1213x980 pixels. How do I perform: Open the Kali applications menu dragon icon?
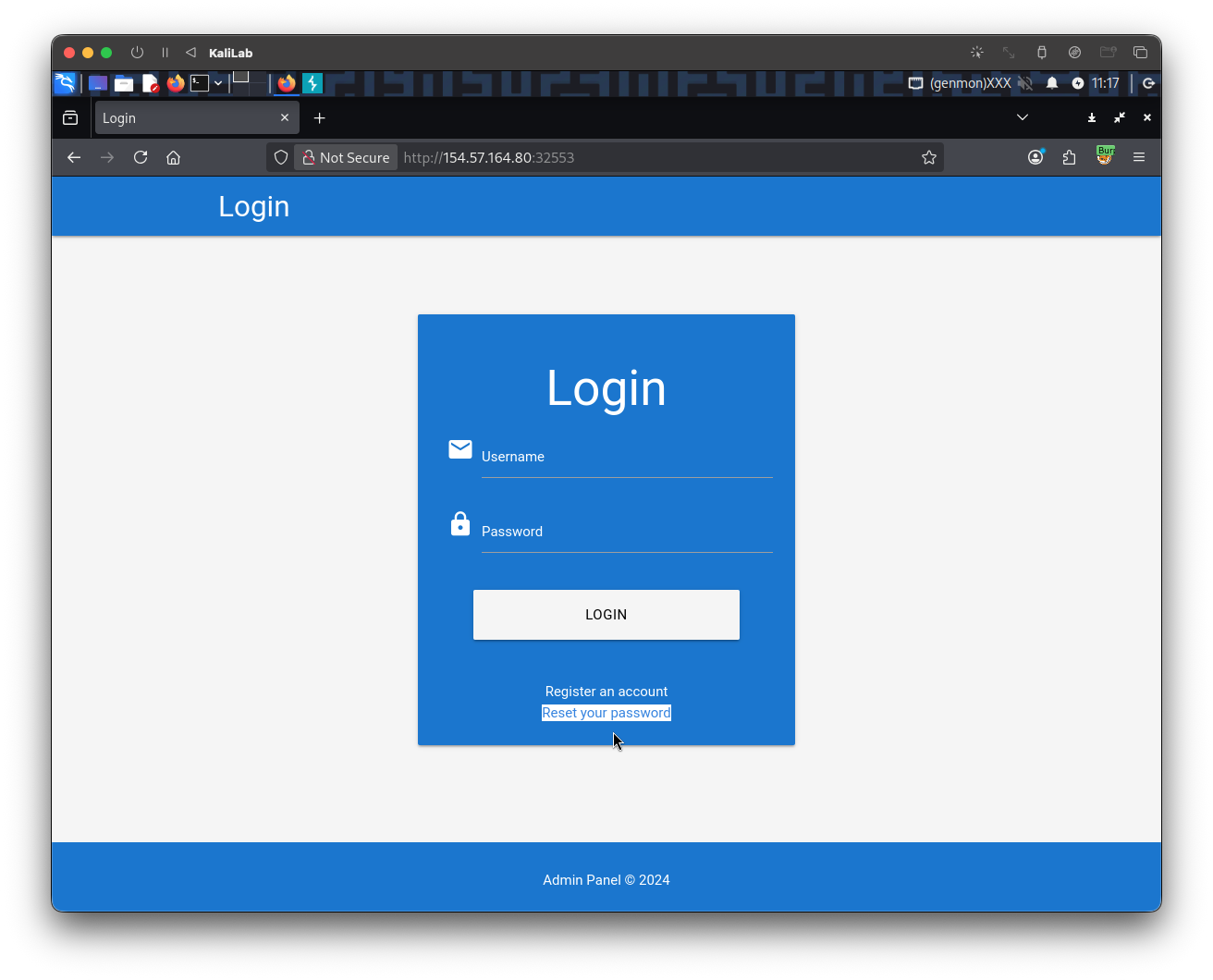pos(65,83)
